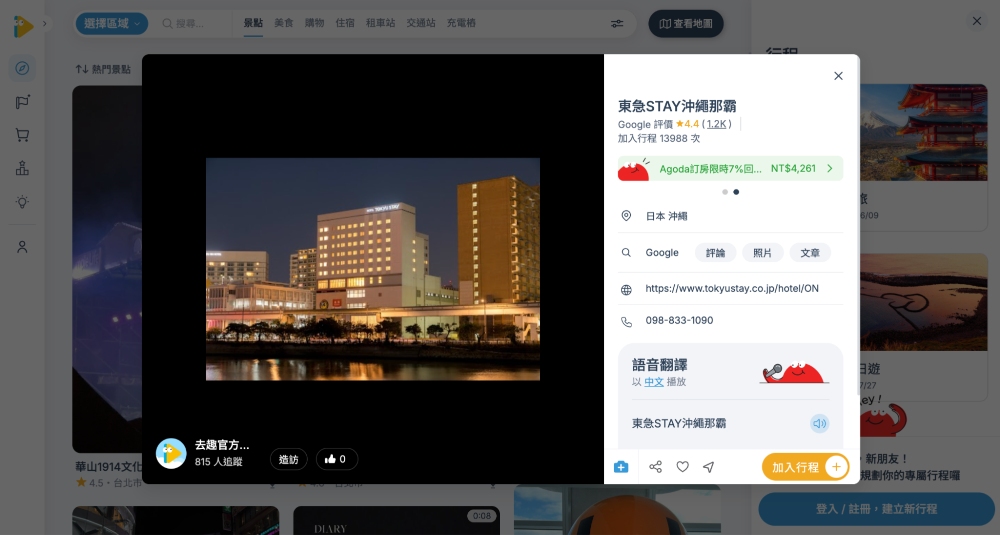The height and width of the screenshot is (535, 1000).
Task: Click the 東急STAY沖繩那霸 title heading
Action: tap(677, 106)
